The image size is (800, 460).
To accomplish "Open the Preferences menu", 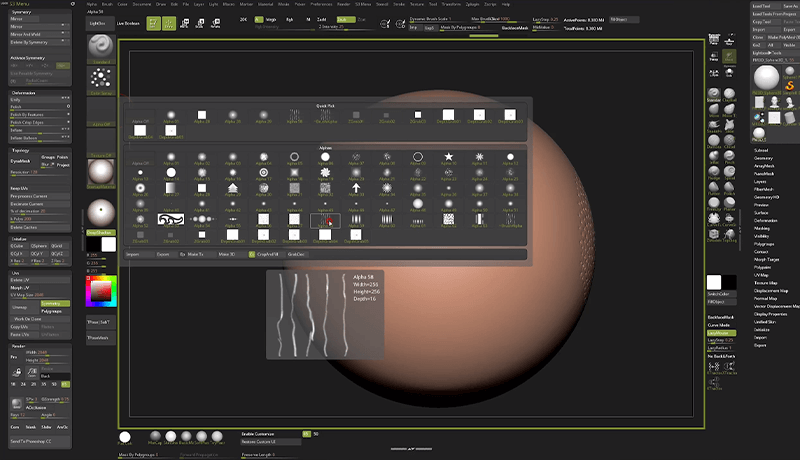I will coord(321,4).
